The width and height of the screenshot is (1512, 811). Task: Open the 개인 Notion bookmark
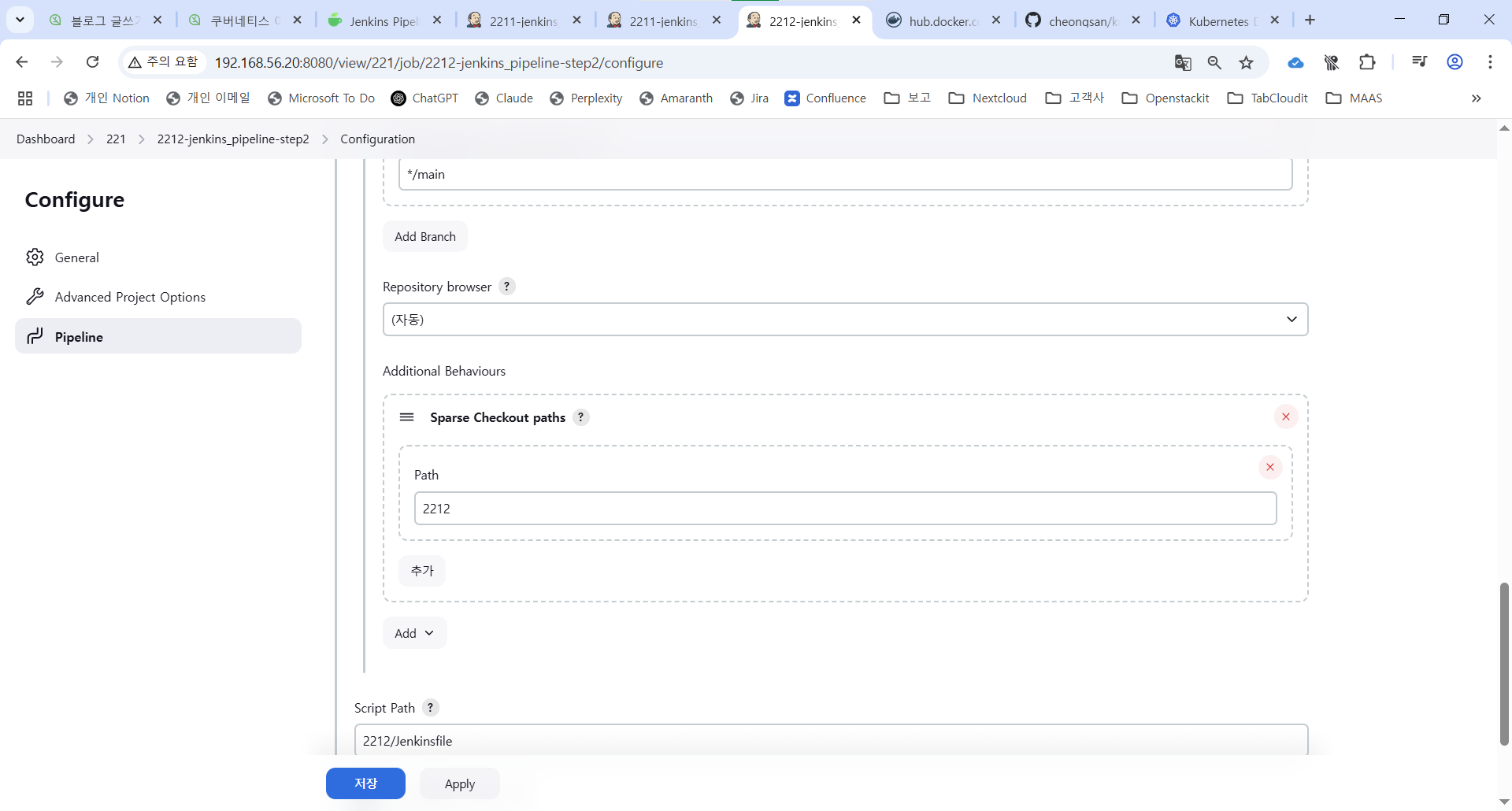pyautogui.click(x=107, y=98)
